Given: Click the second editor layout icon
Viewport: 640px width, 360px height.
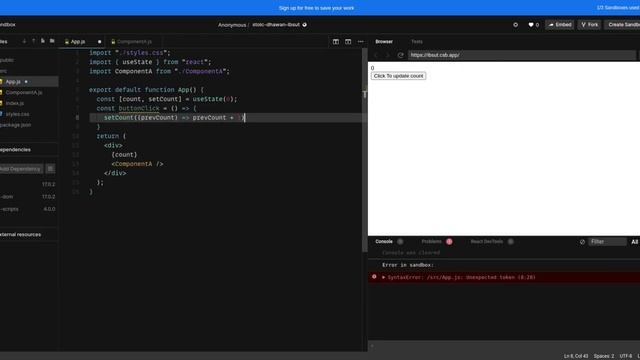Looking at the screenshot, I should coord(348,42).
